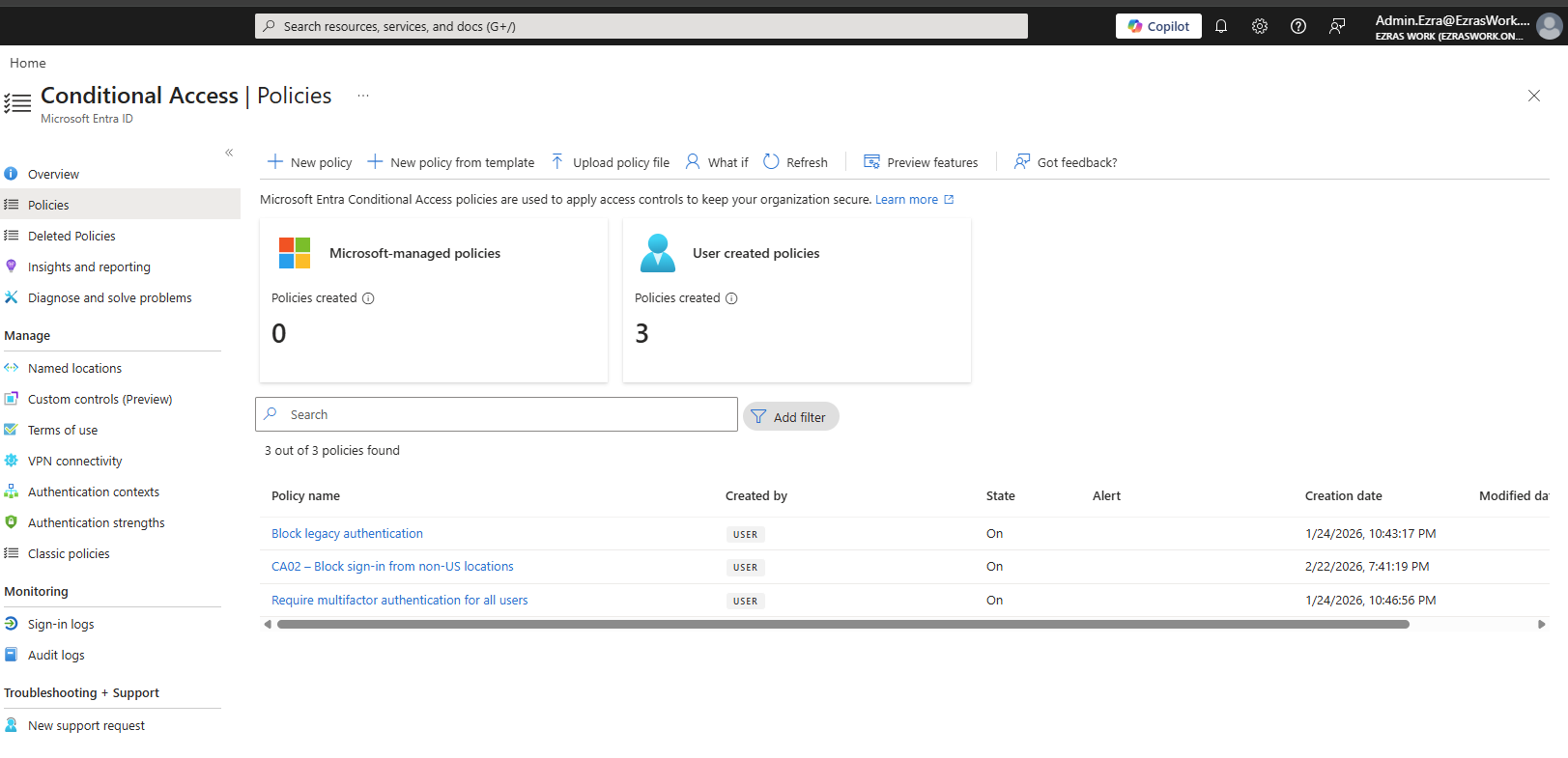Image resolution: width=1568 pixels, height=758 pixels.
Task: Click the Authentication strengths shield icon
Action: 12,522
